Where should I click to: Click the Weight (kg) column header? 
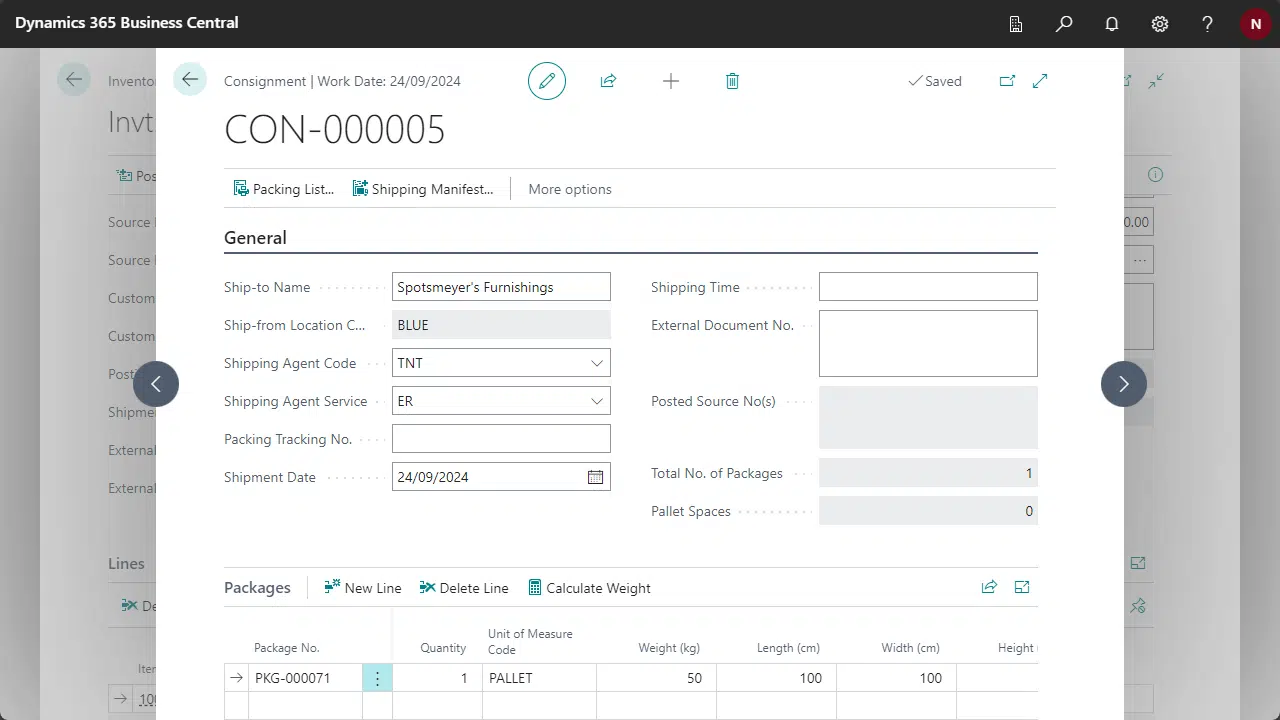(x=669, y=648)
